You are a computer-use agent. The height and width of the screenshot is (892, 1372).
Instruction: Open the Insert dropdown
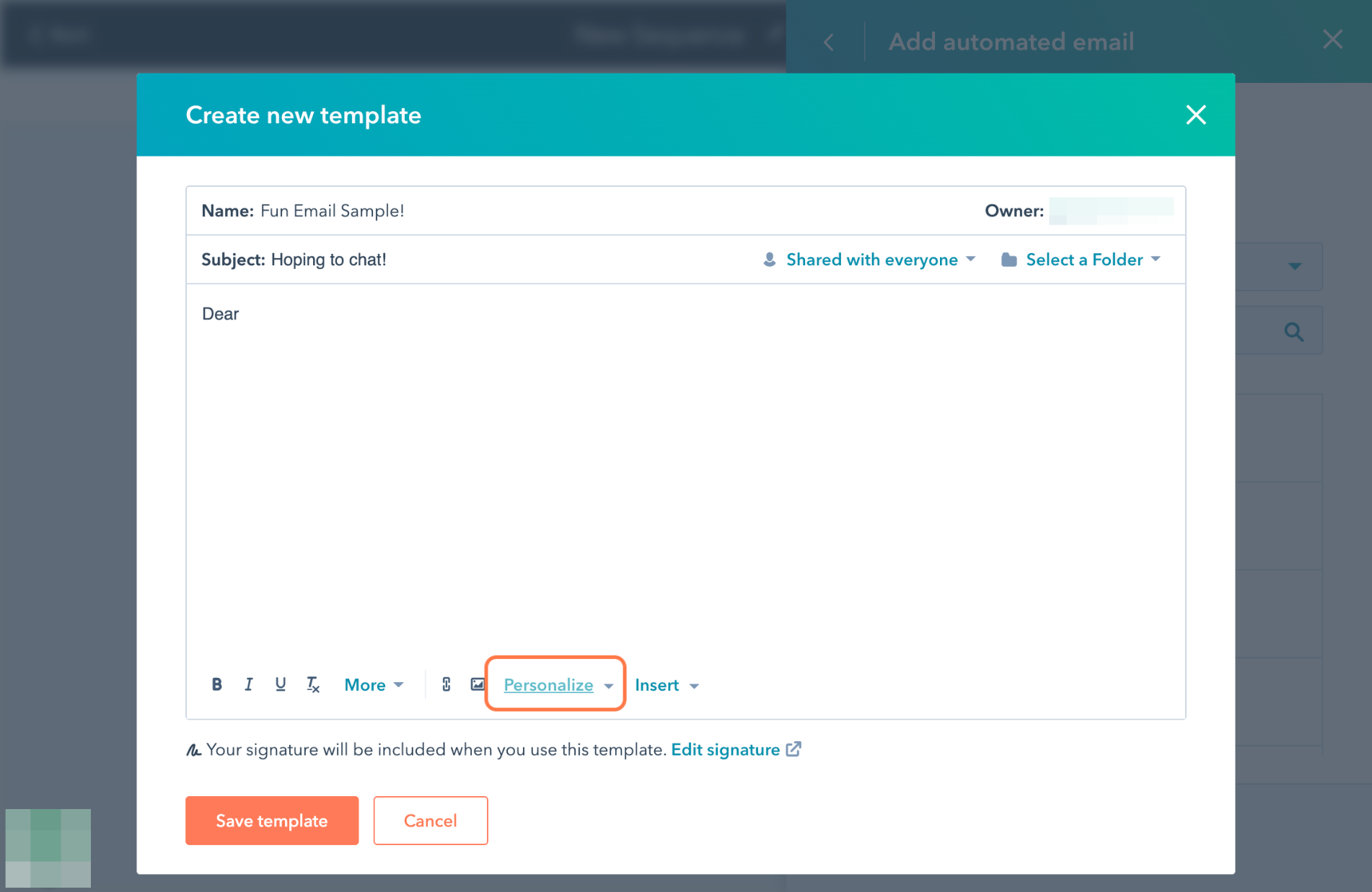667,685
